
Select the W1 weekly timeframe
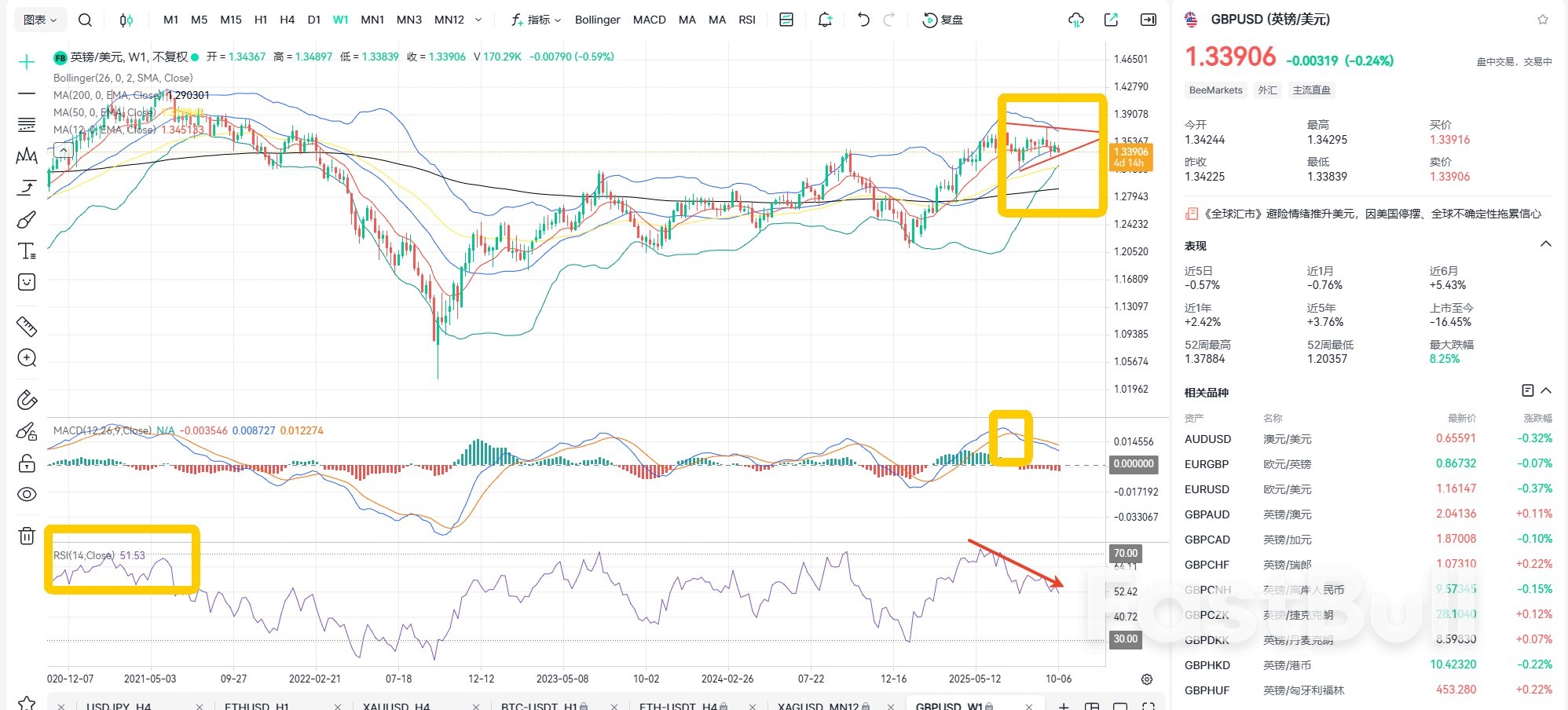(x=339, y=20)
